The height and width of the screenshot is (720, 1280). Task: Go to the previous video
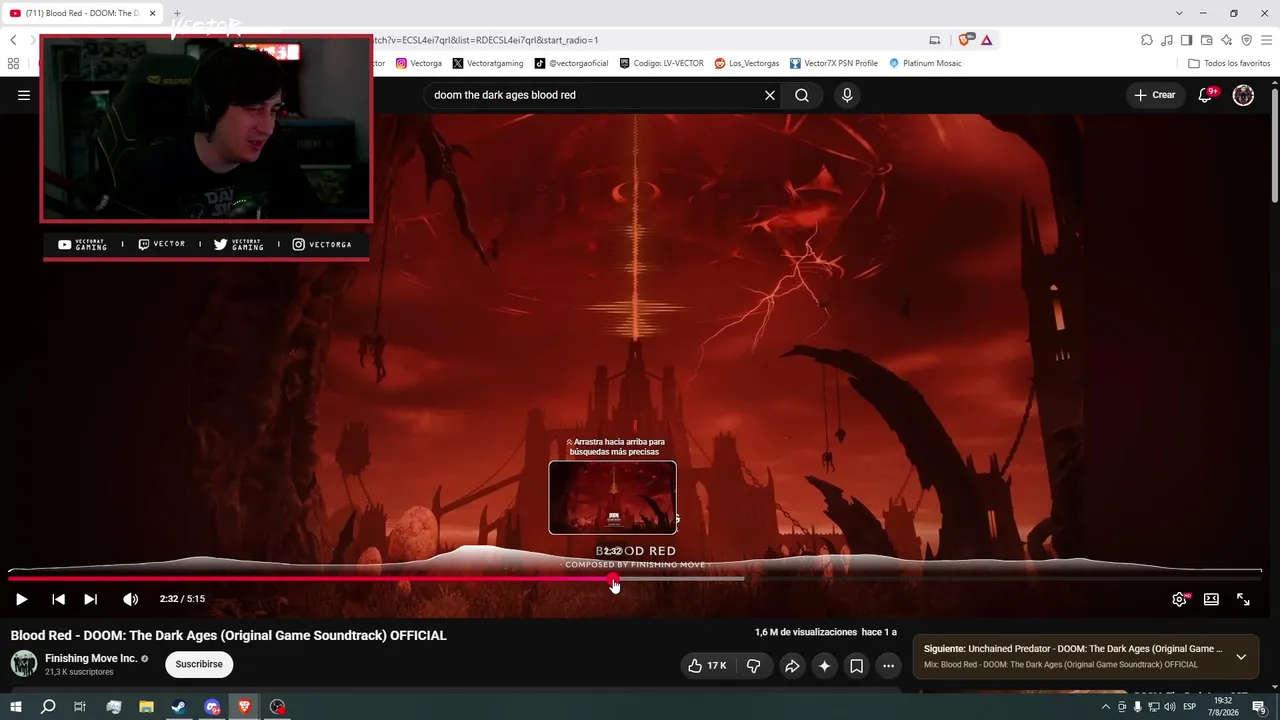[x=58, y=599]
